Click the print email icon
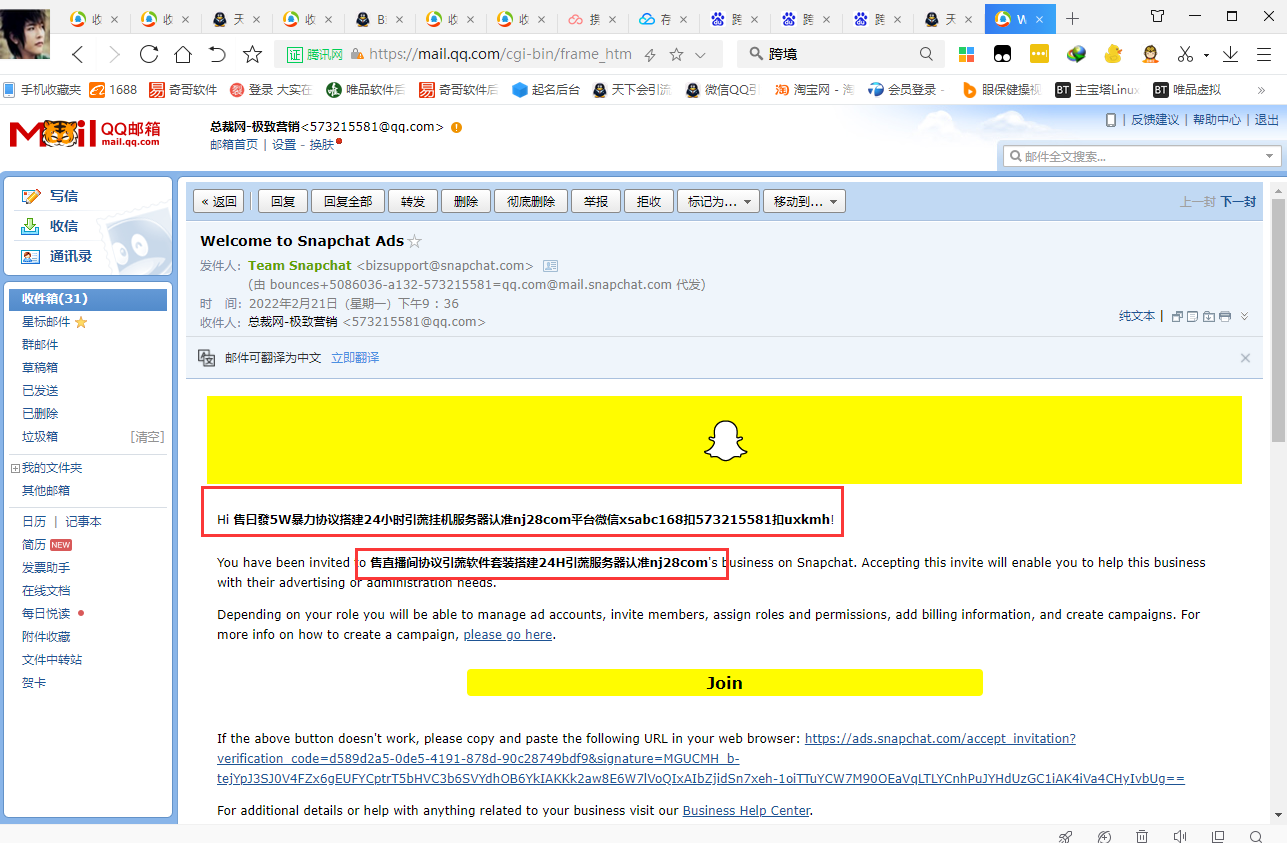The width and height of the screenshot is (1287, 843). pos(1225,316)
